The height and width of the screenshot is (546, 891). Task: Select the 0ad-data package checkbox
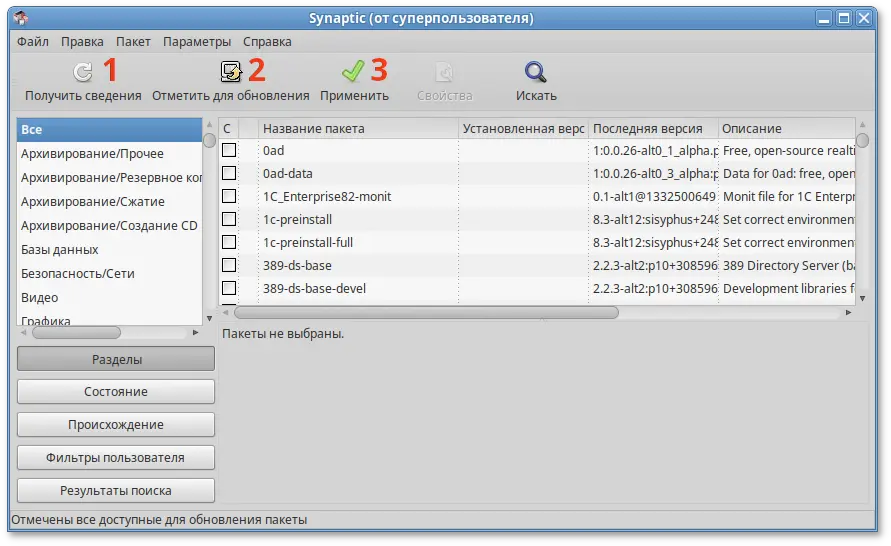tap(229, 173)
